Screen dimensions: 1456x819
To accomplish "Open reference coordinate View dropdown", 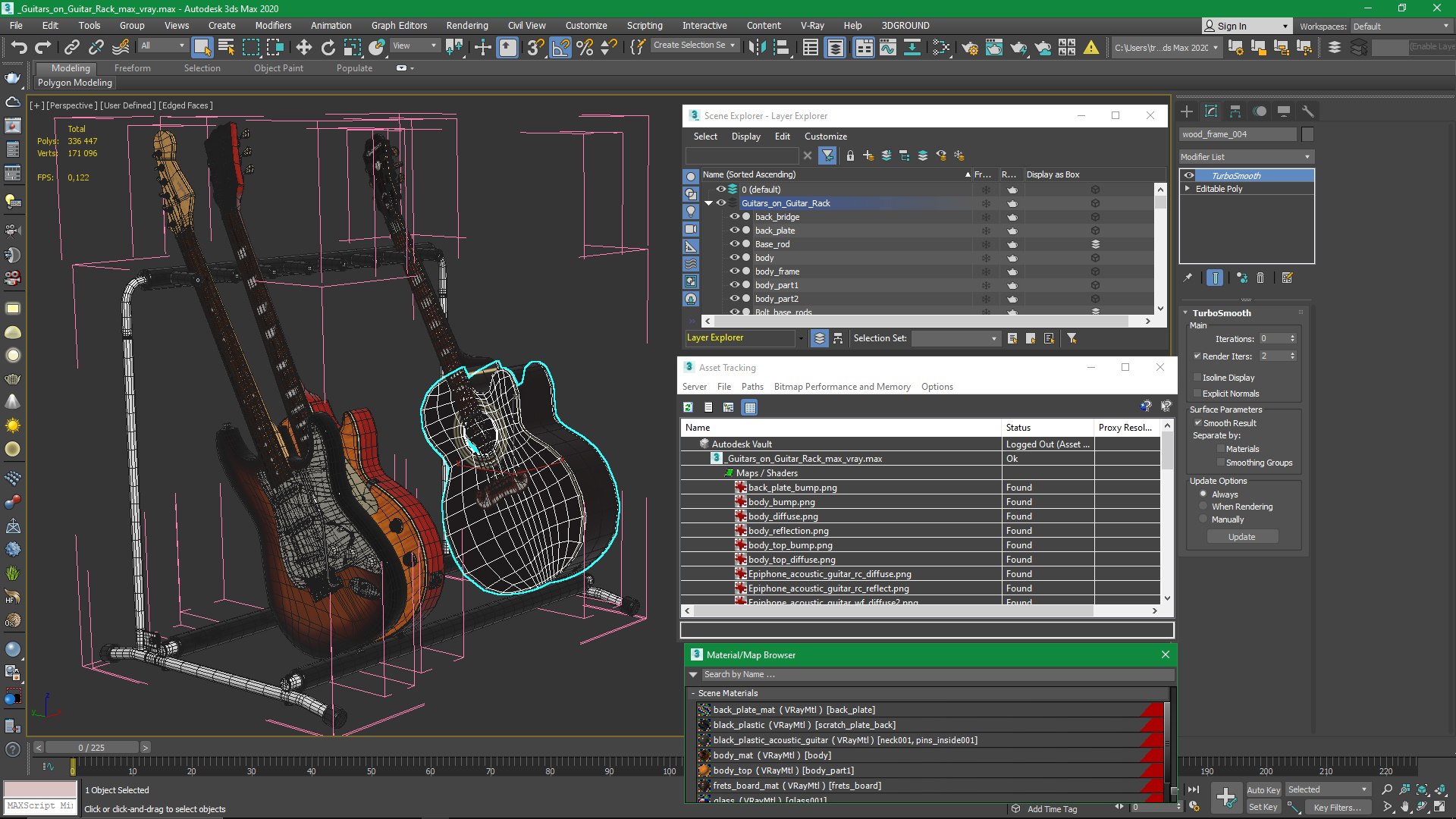I will tap(415, 46).
